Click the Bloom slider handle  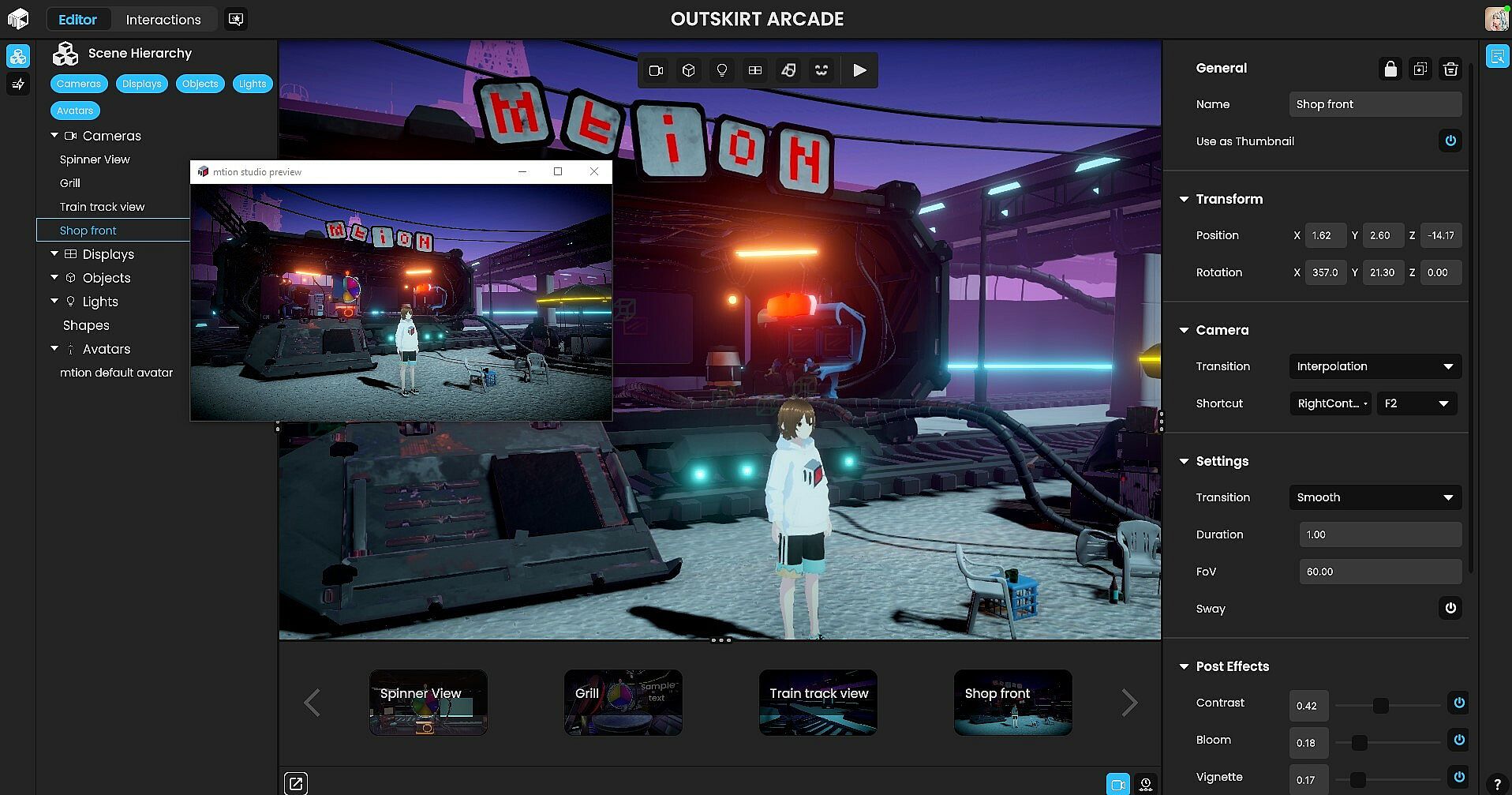(x=1359, y=743)
